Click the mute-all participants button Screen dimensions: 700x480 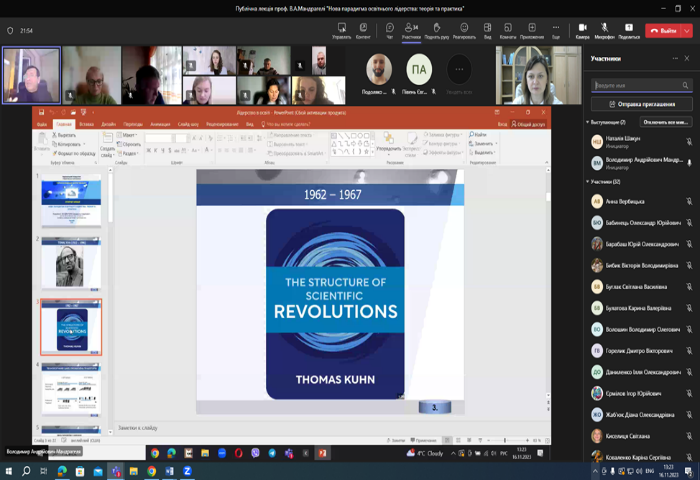point(665,122)
